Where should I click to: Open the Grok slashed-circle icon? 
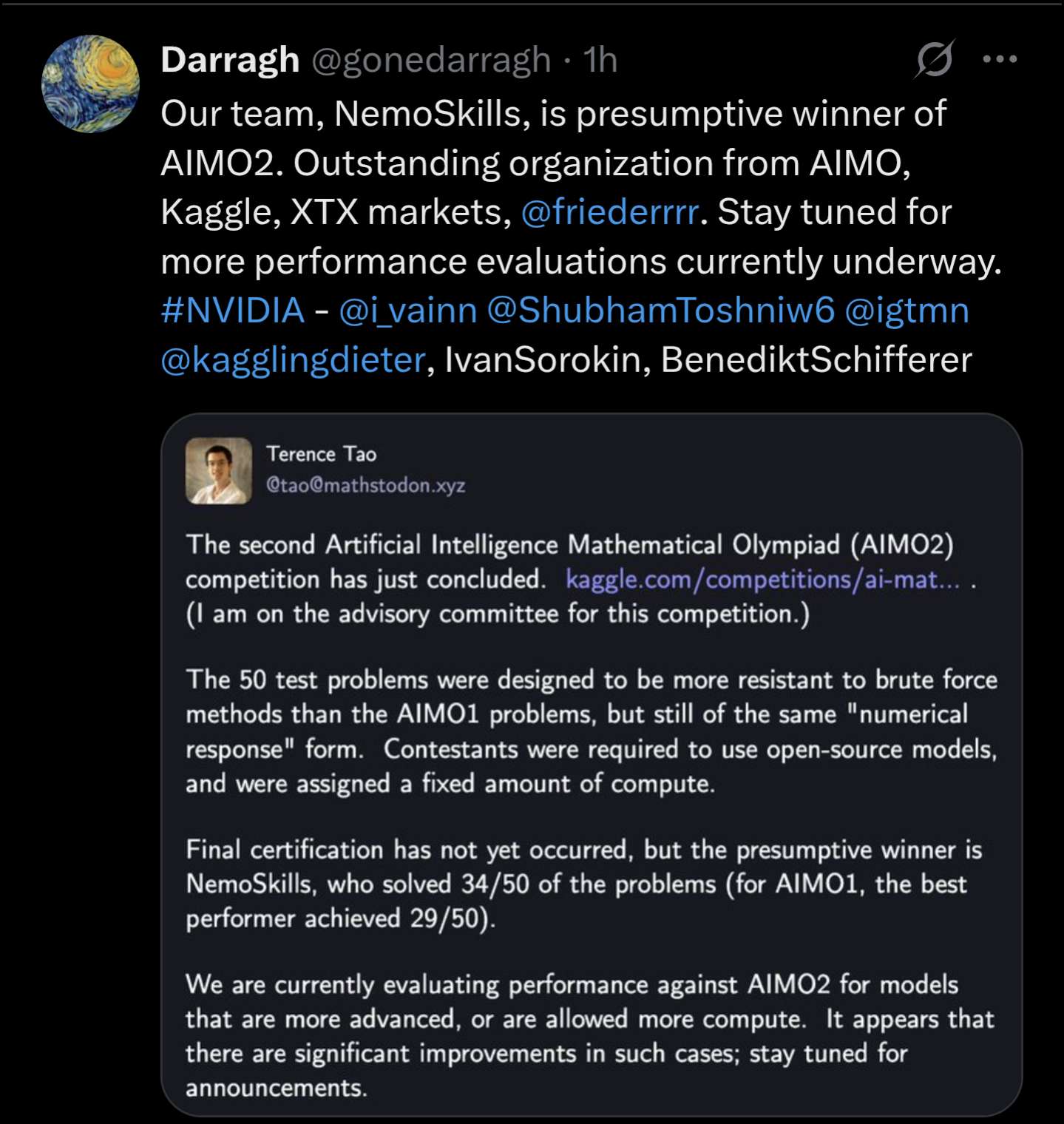[x=935, y=59]
